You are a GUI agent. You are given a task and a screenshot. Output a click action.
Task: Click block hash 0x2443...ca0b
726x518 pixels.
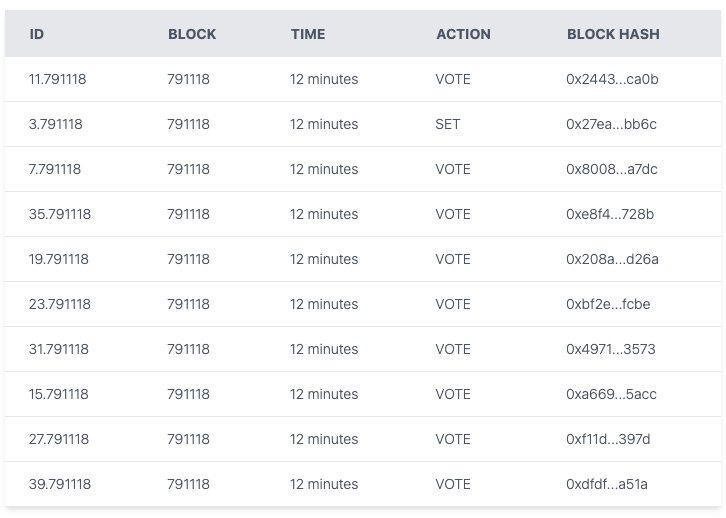pos(612,79)
